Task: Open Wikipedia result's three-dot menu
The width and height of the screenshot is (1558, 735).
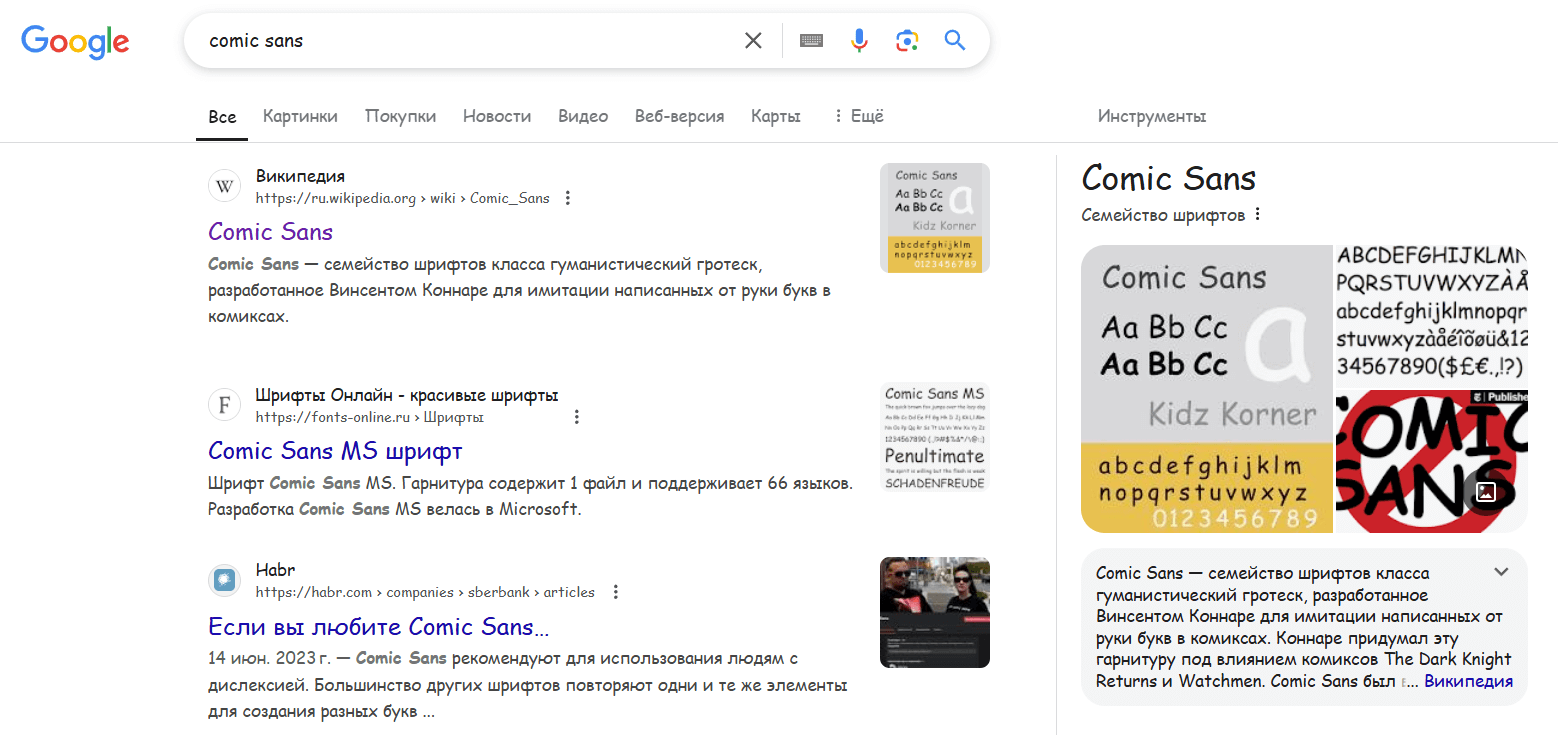Action: click(568, 198)
